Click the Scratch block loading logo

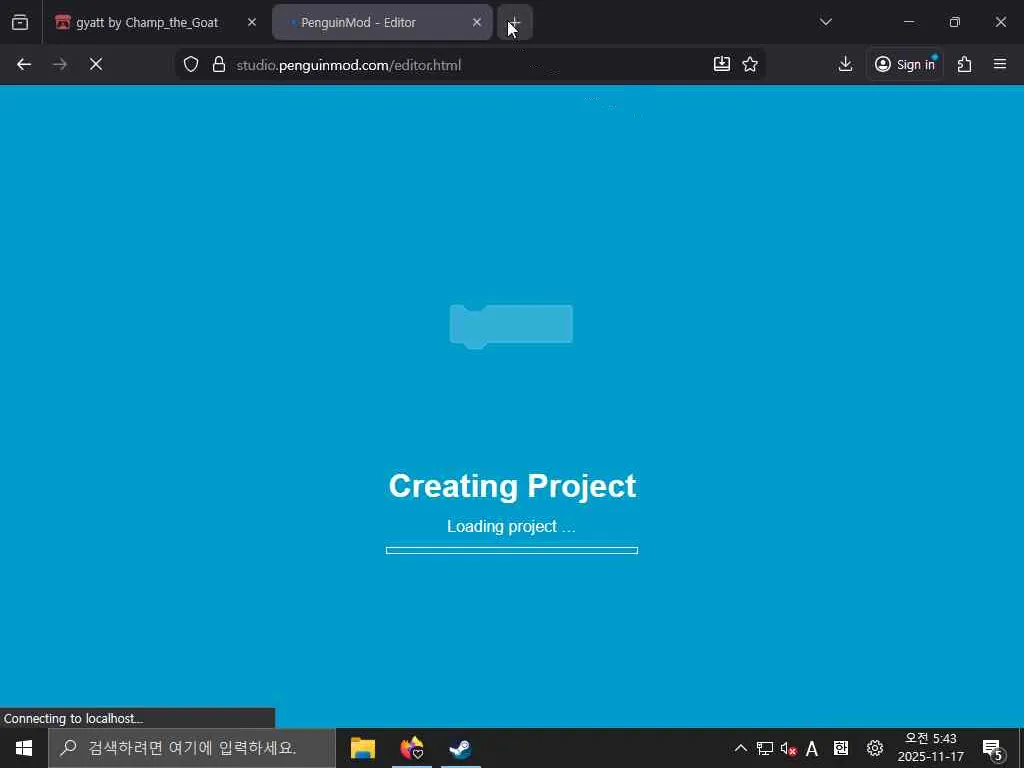point(511,326)
